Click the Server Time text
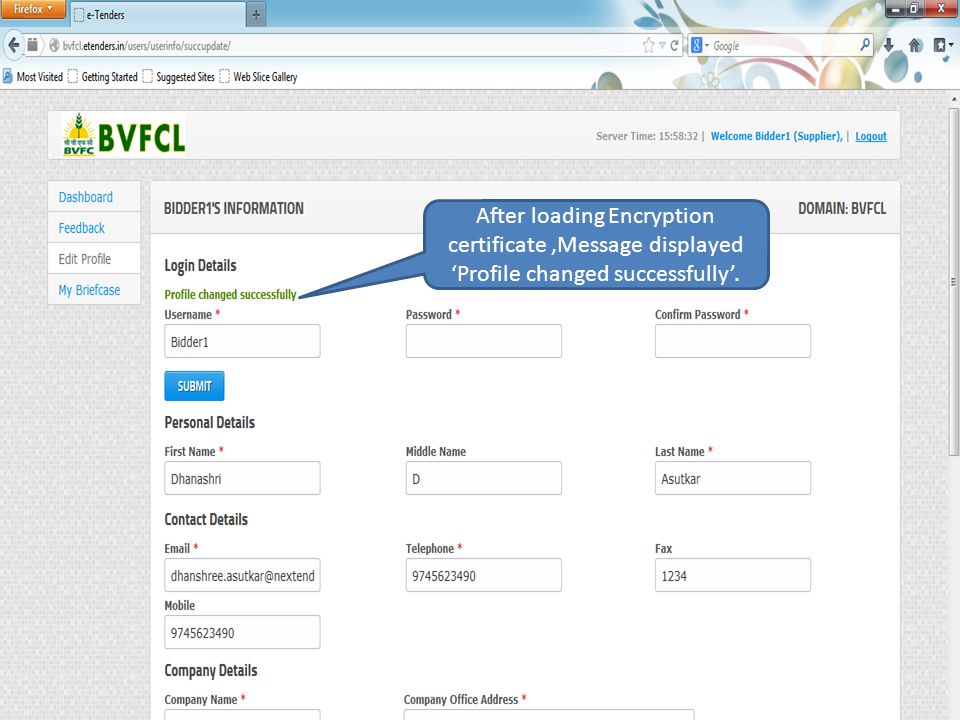Image resolution: width=960 pixels, height=720 pixels. pos(647,136)
